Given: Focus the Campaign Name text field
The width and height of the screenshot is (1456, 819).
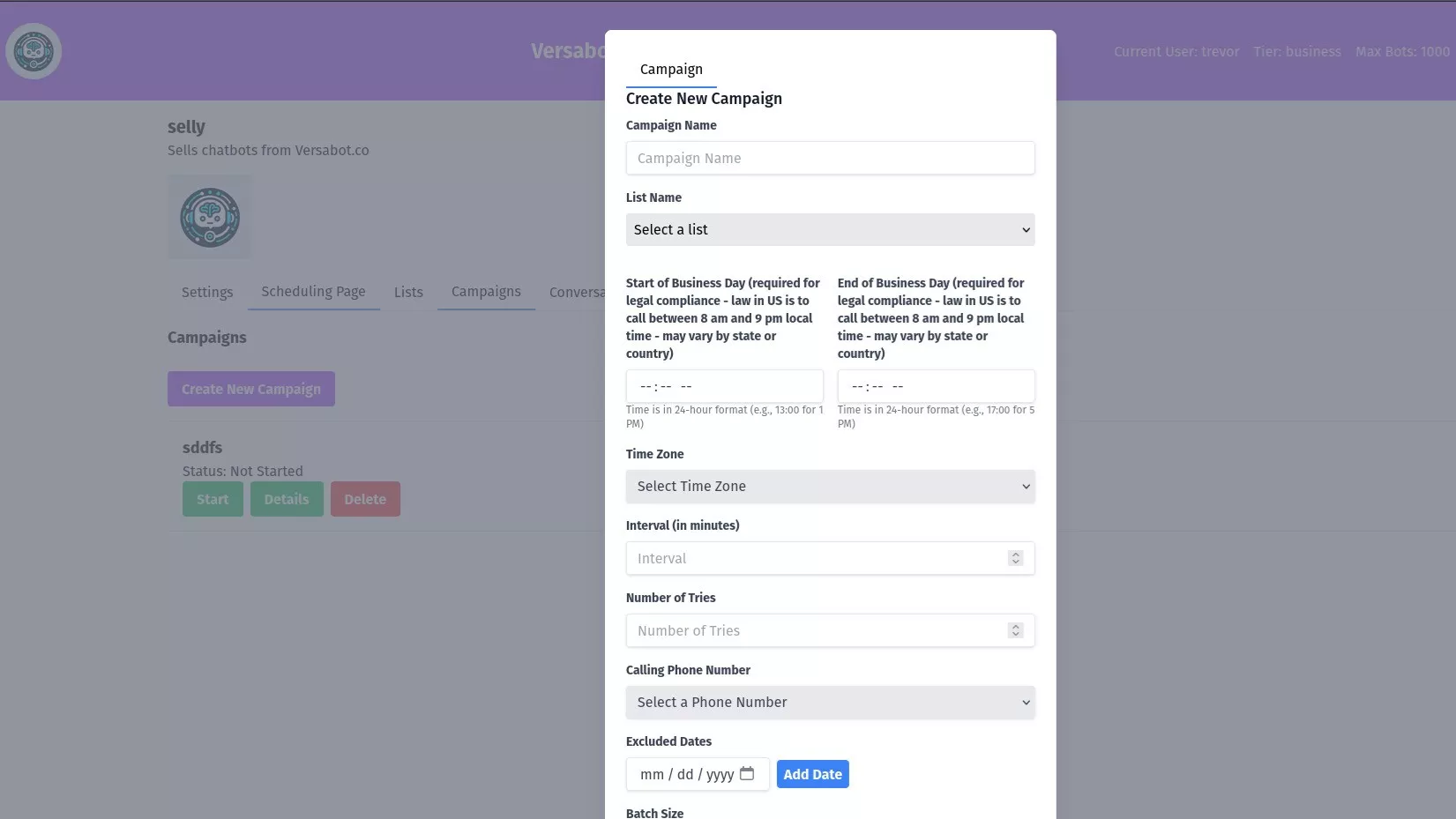Looking at the screenshot, I should [829, 159].
